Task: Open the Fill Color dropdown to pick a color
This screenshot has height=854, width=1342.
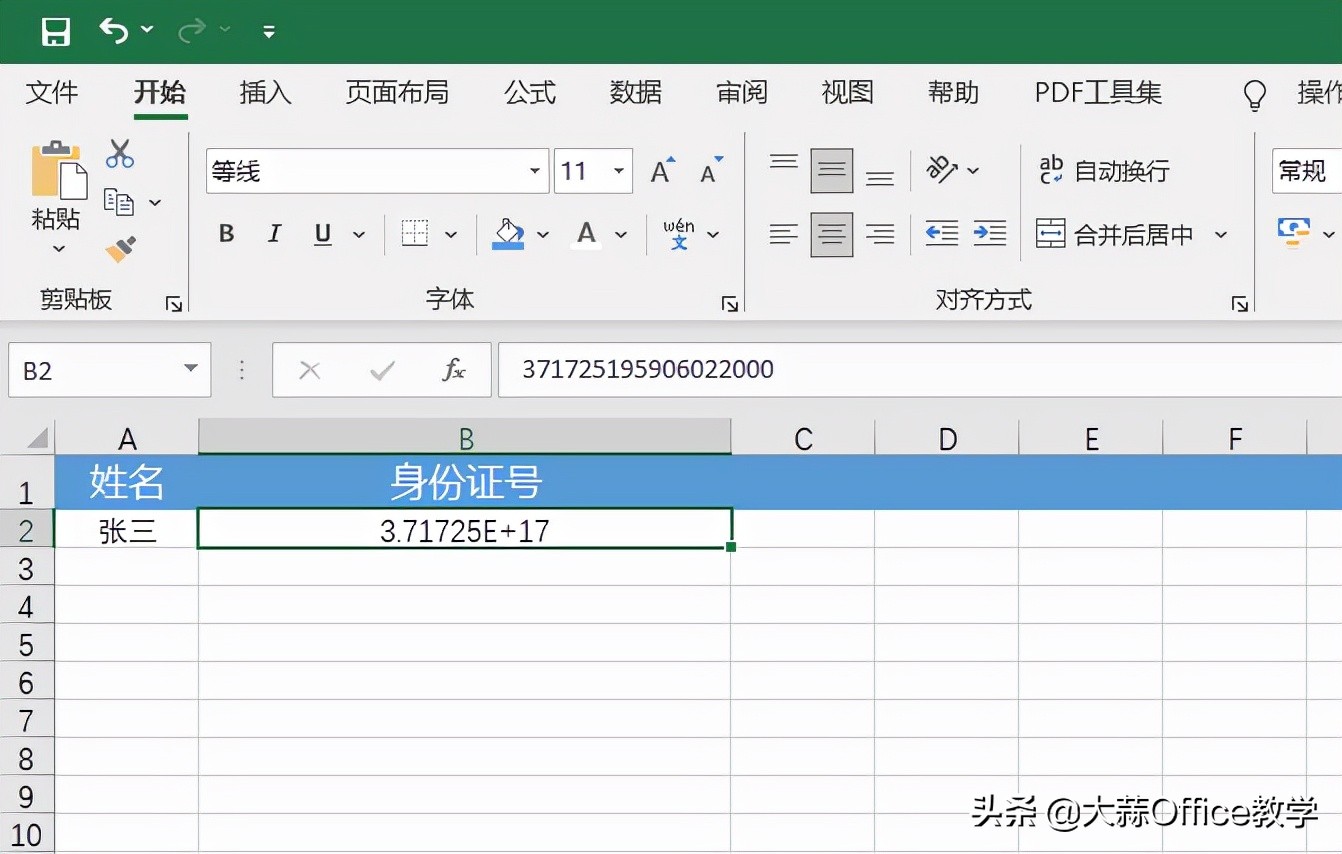Action: [x=543, y=233]
